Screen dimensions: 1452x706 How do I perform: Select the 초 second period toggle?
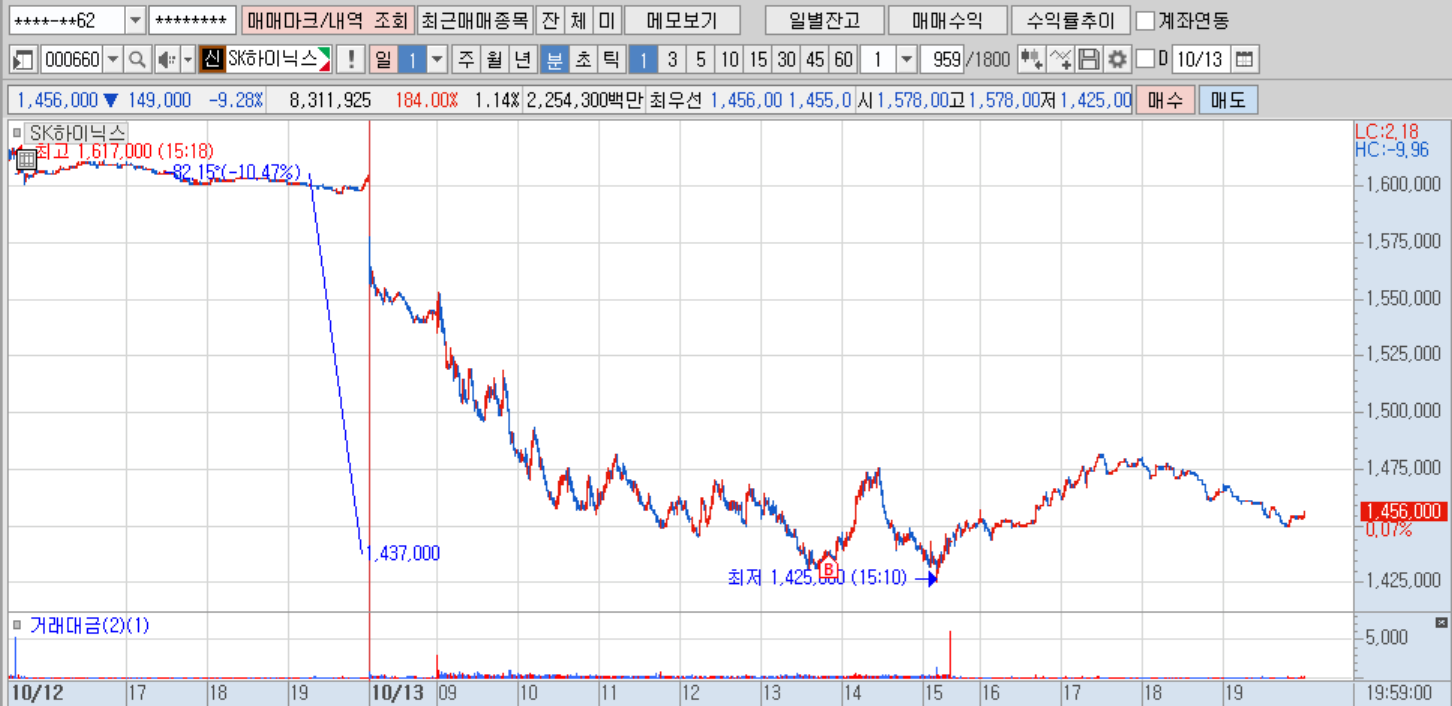pos(582,60)
